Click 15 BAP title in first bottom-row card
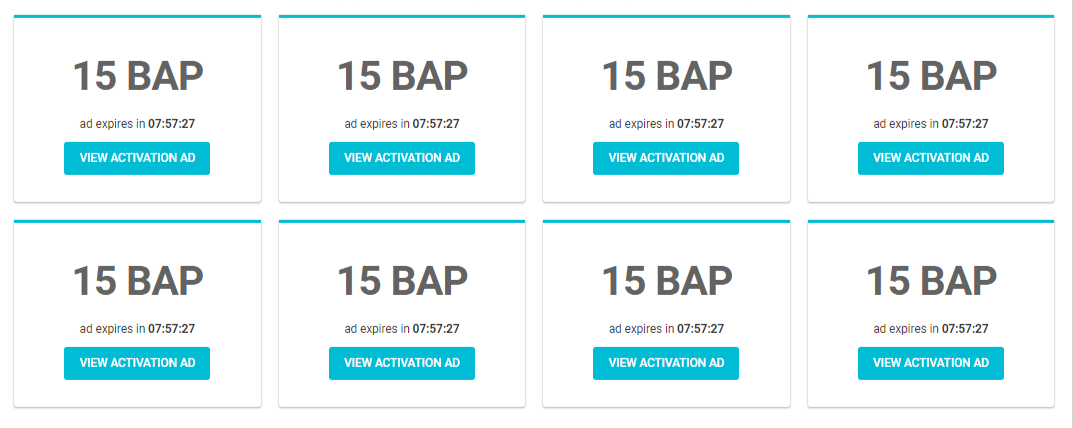The image size is (1073, 428). coord(138,281)
